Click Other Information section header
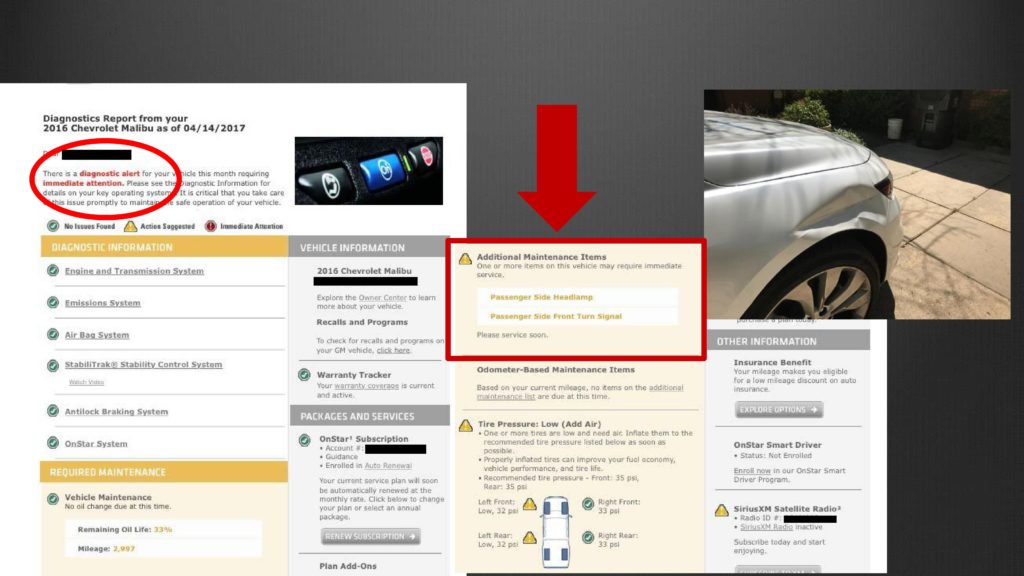The image size is (1024, 576). coord(788,341)
